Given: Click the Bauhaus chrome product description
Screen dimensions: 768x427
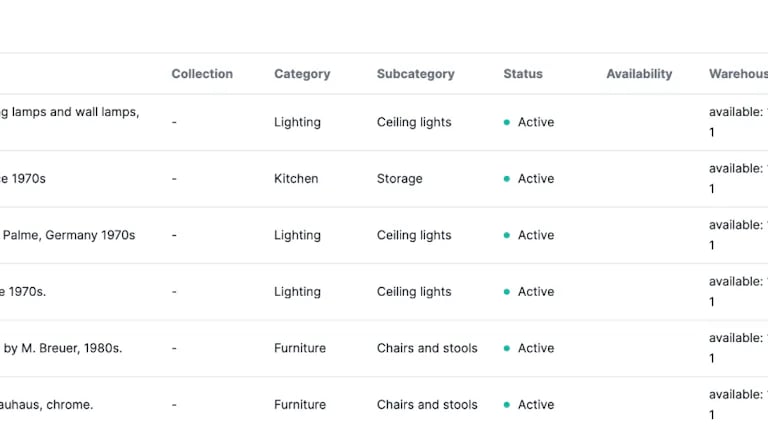Looking at the screenshot, I should (47, 405).
